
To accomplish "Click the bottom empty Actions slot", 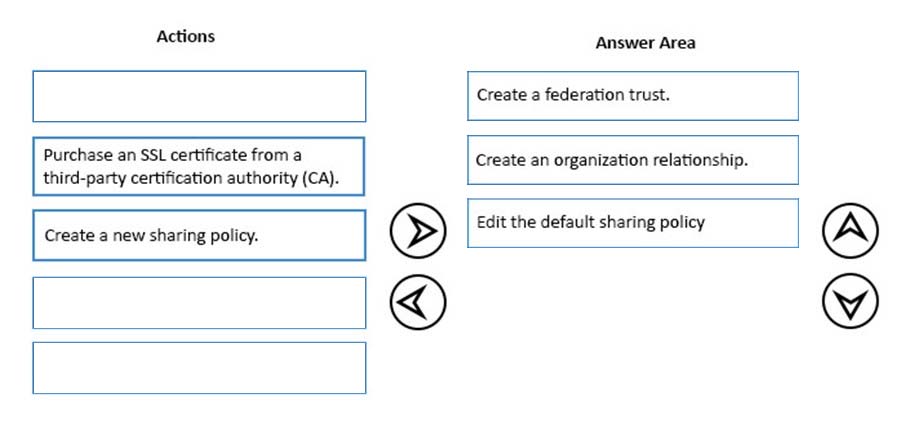I will [199, 368].
